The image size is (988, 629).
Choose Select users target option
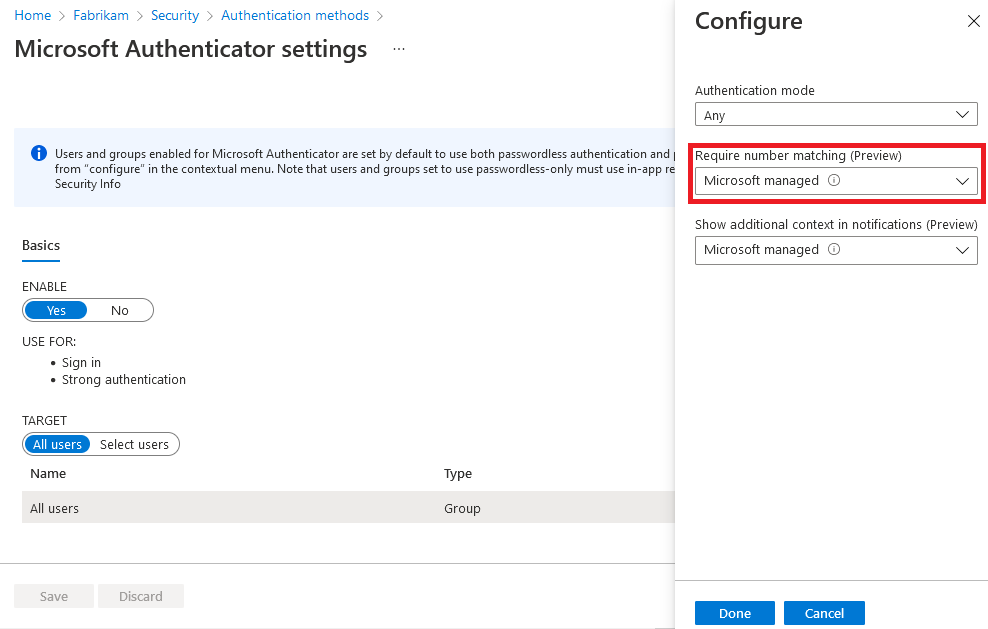point(134,444)
